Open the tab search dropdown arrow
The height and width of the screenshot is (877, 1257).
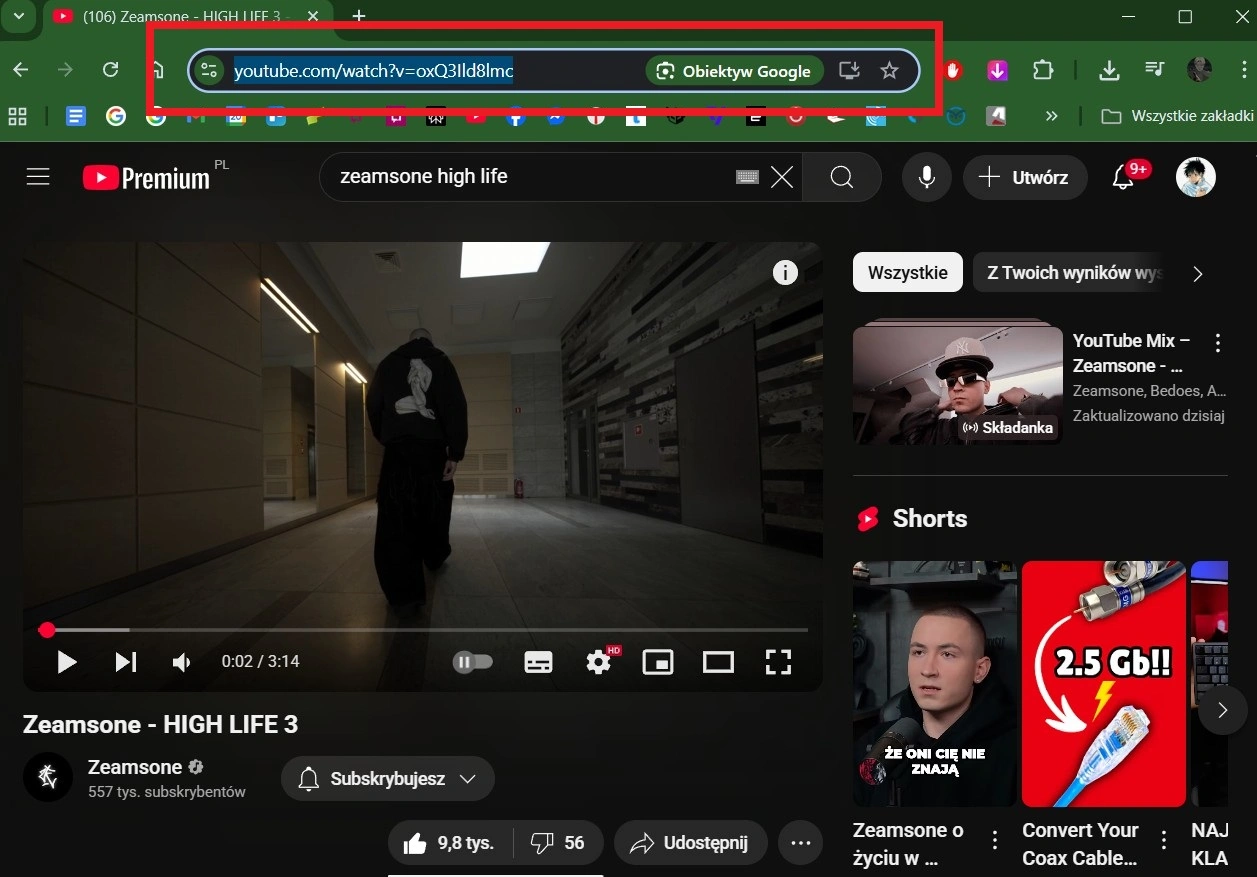[x=18, y=16]
